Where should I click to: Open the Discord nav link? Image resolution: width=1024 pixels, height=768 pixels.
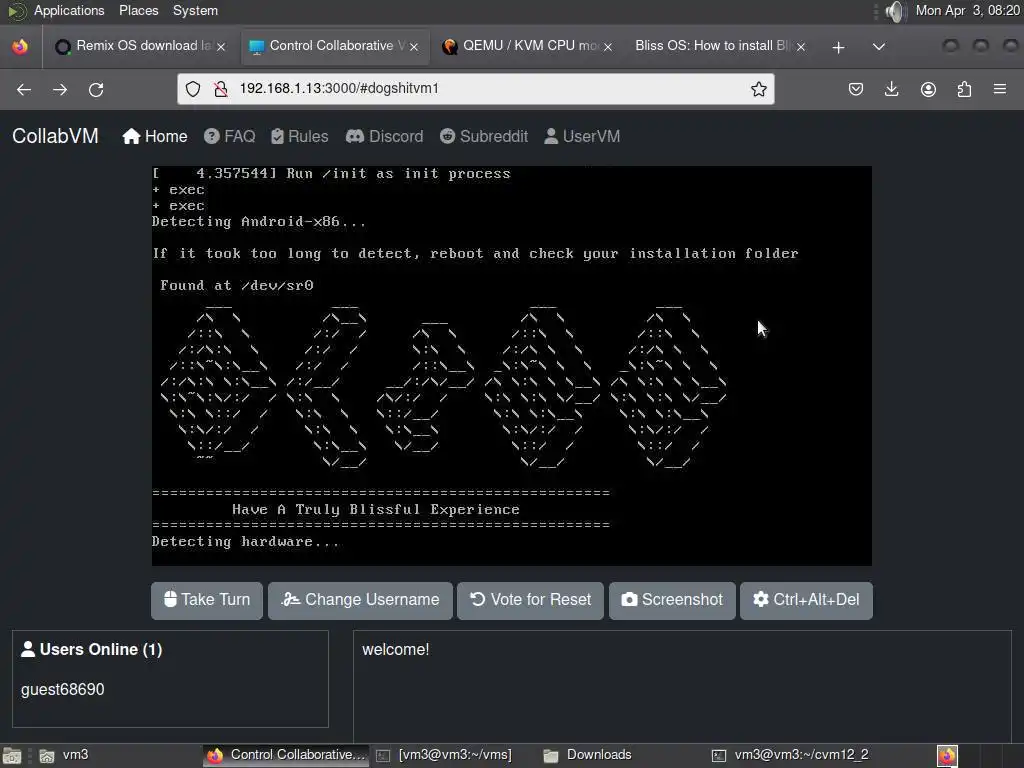(x=385, y=136)
